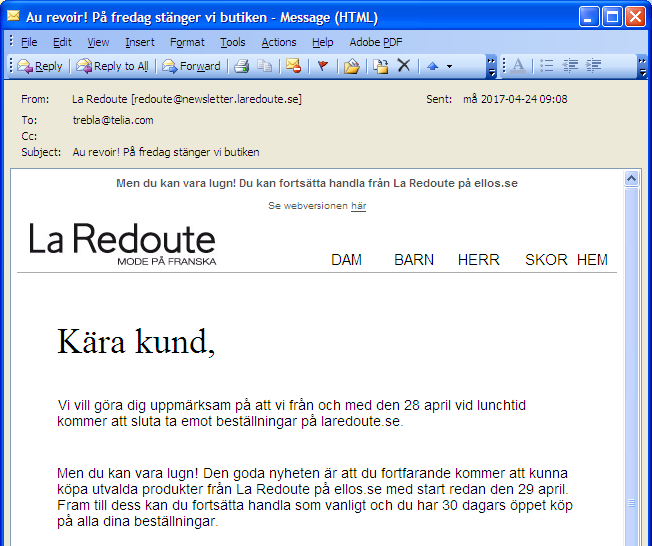Open the HEM category link
The height and width of the screenshot is (546, 652).
592,260
